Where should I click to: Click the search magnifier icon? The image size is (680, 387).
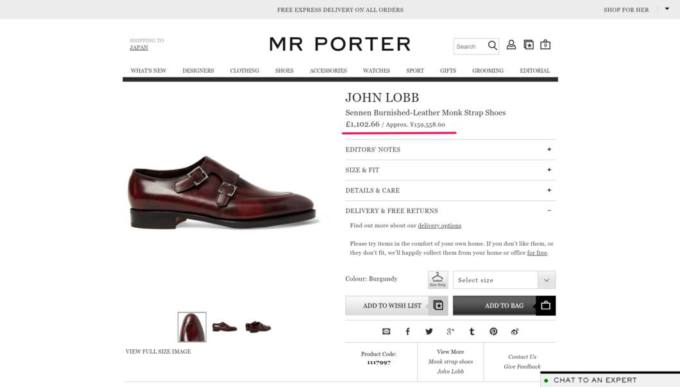click(492, 46)
